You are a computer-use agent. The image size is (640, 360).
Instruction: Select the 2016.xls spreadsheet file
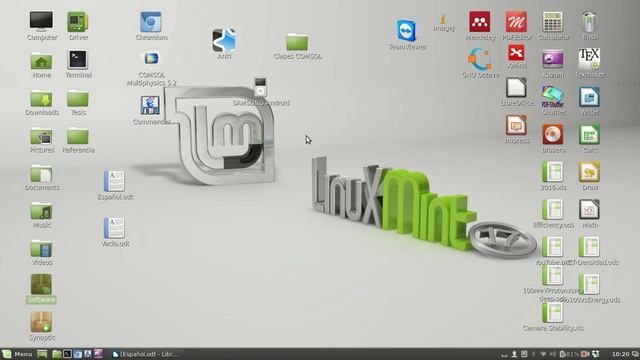coord(553,172)
